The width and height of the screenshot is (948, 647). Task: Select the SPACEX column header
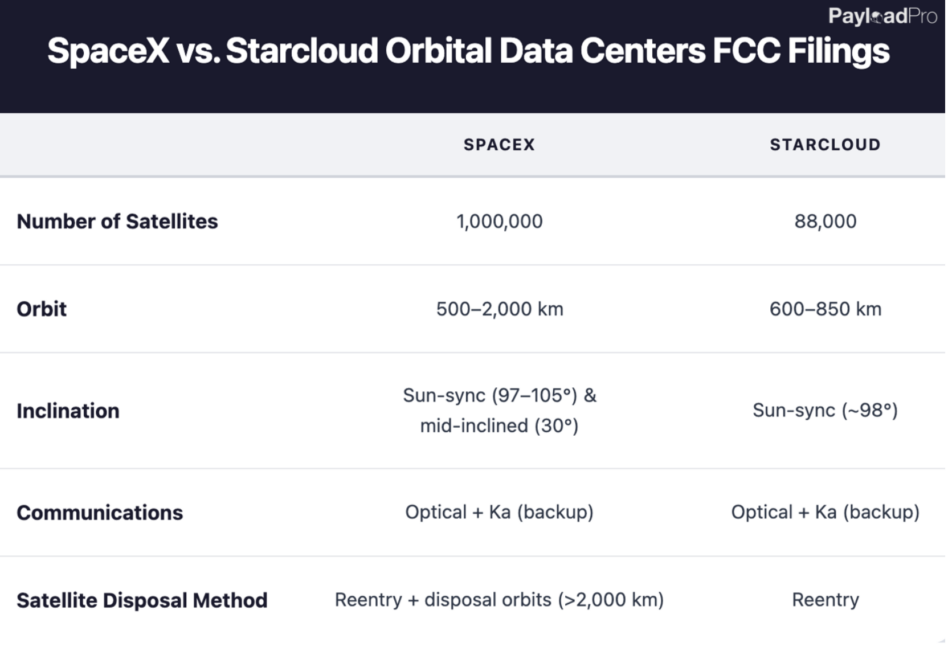[x=499, y=145]
